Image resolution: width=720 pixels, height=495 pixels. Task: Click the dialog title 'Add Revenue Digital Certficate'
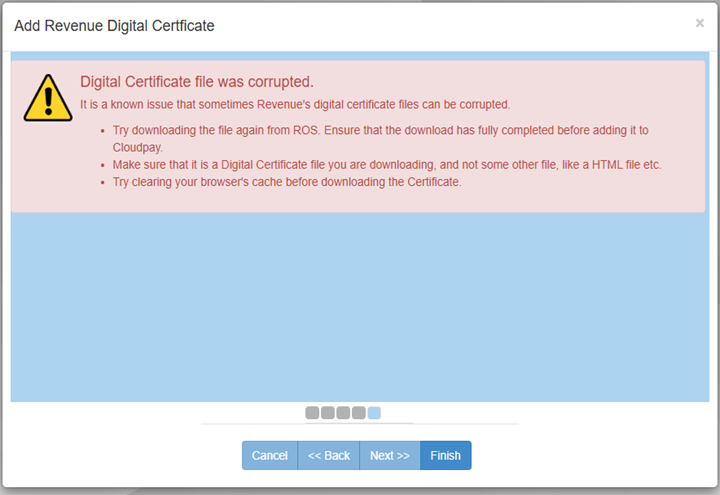tap(114, 25)
